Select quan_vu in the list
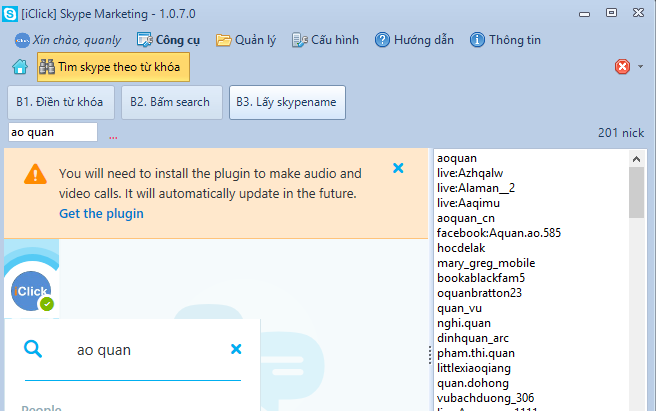The image size is (656, 411). tap(459, 308)
